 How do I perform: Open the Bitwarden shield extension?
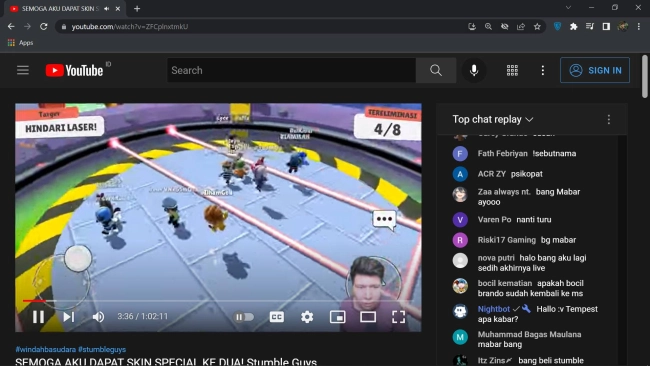pos(557,27)
